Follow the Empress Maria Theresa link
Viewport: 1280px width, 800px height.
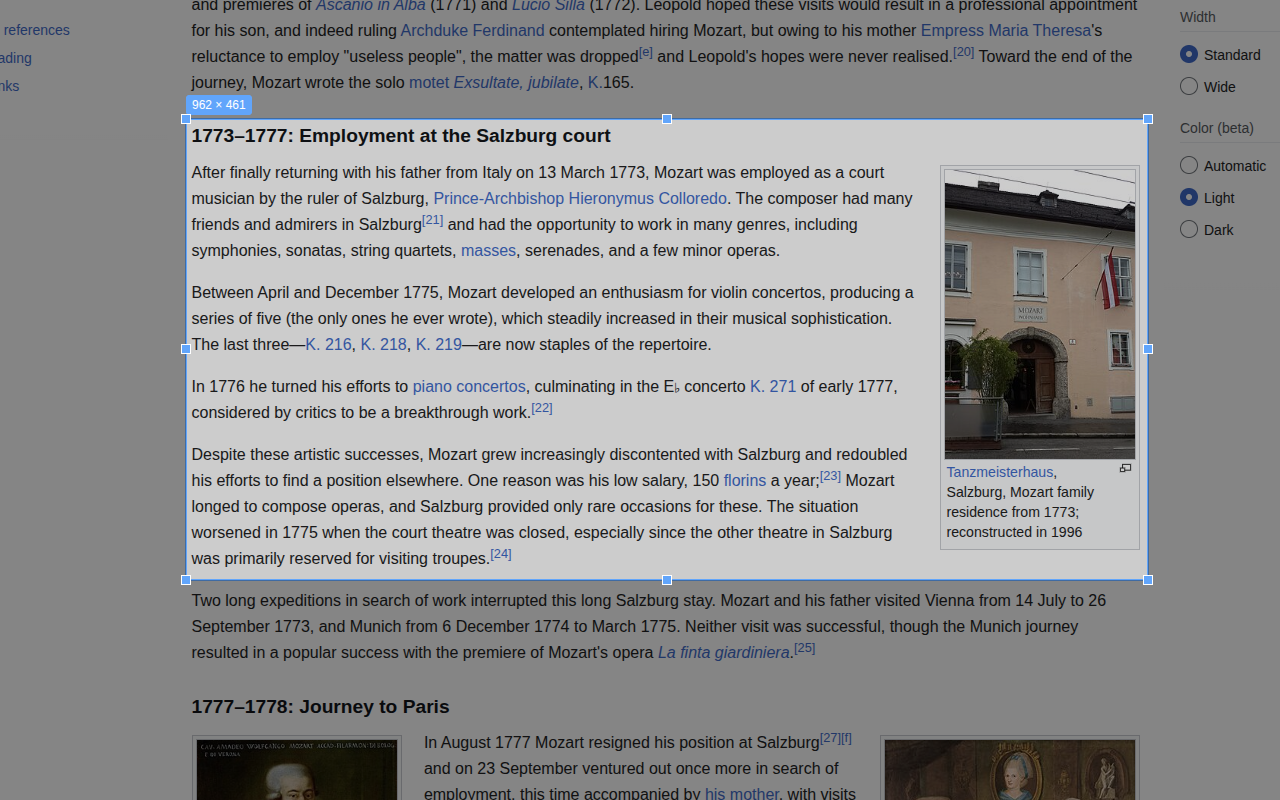point(1005,30)
